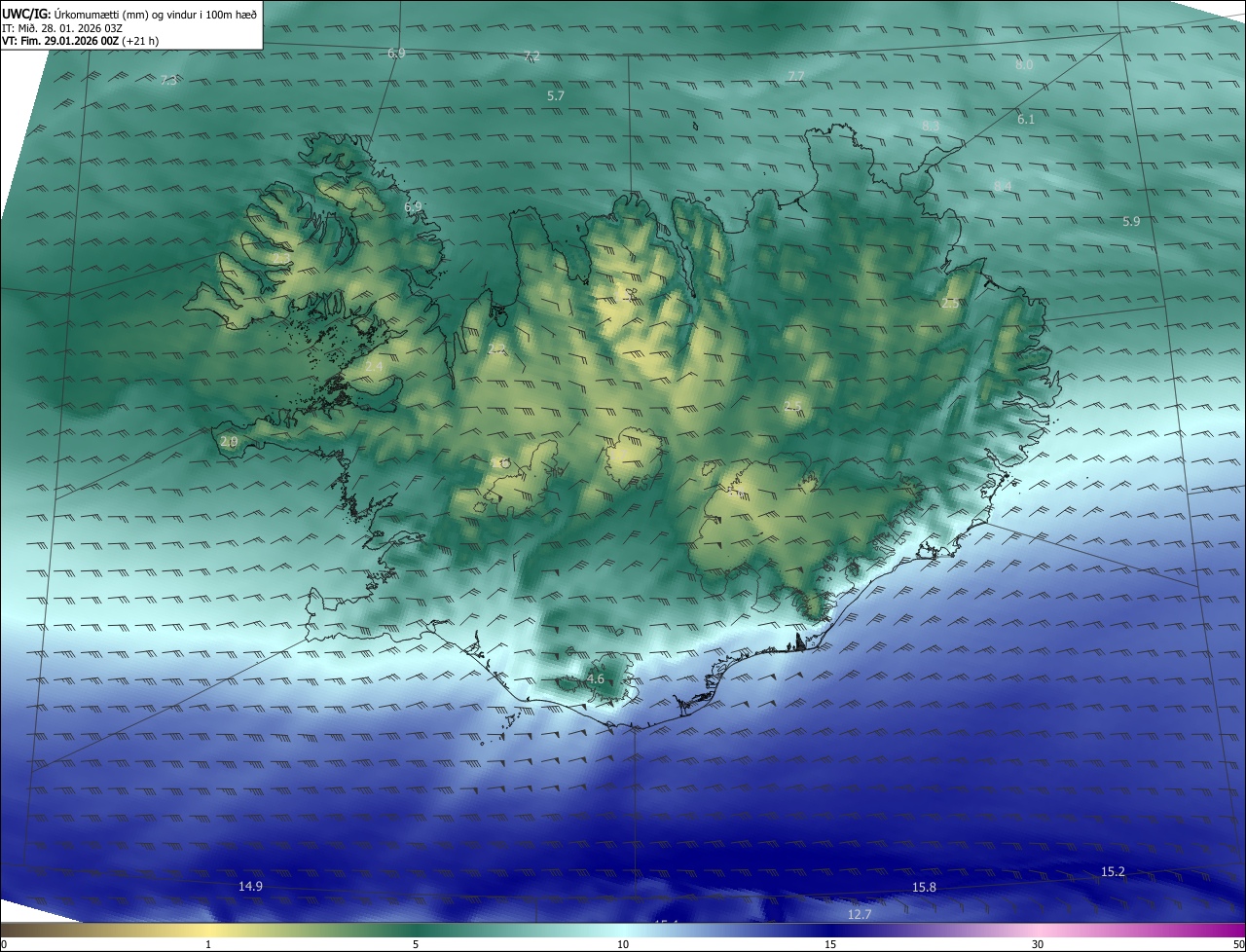
Task: Click the 5 tick on the color scale
Action: 416,944
